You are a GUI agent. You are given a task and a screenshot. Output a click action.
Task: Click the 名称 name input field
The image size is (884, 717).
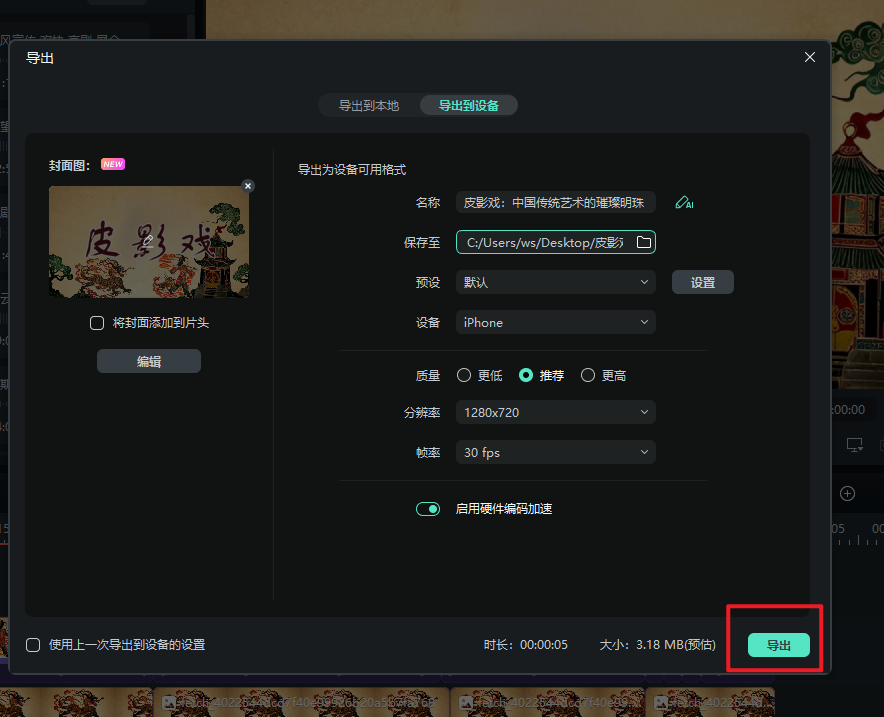click(x=555, y=203)
